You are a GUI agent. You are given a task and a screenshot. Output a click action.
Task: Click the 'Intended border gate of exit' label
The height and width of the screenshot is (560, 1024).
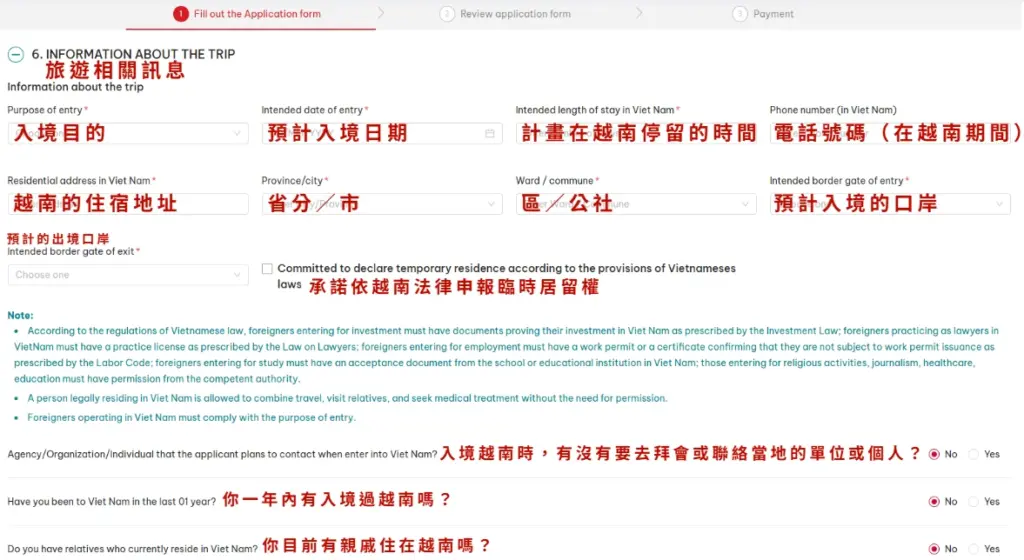(x=71, y=251)
